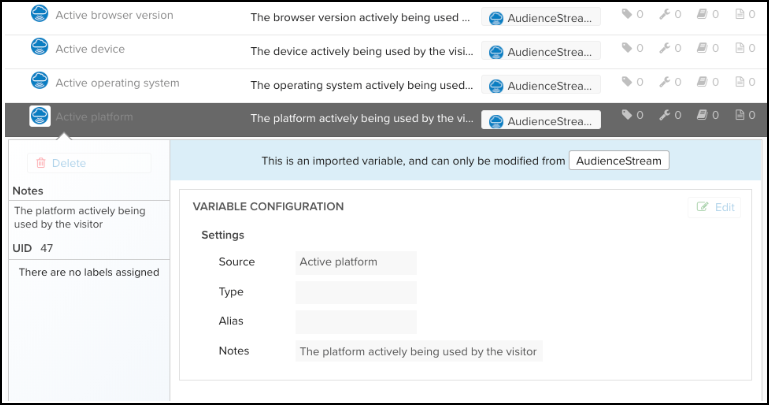Click the Edit button in Variable Configuration
Viewport: 769px width, 405px height.
click(x=716, y=207)
